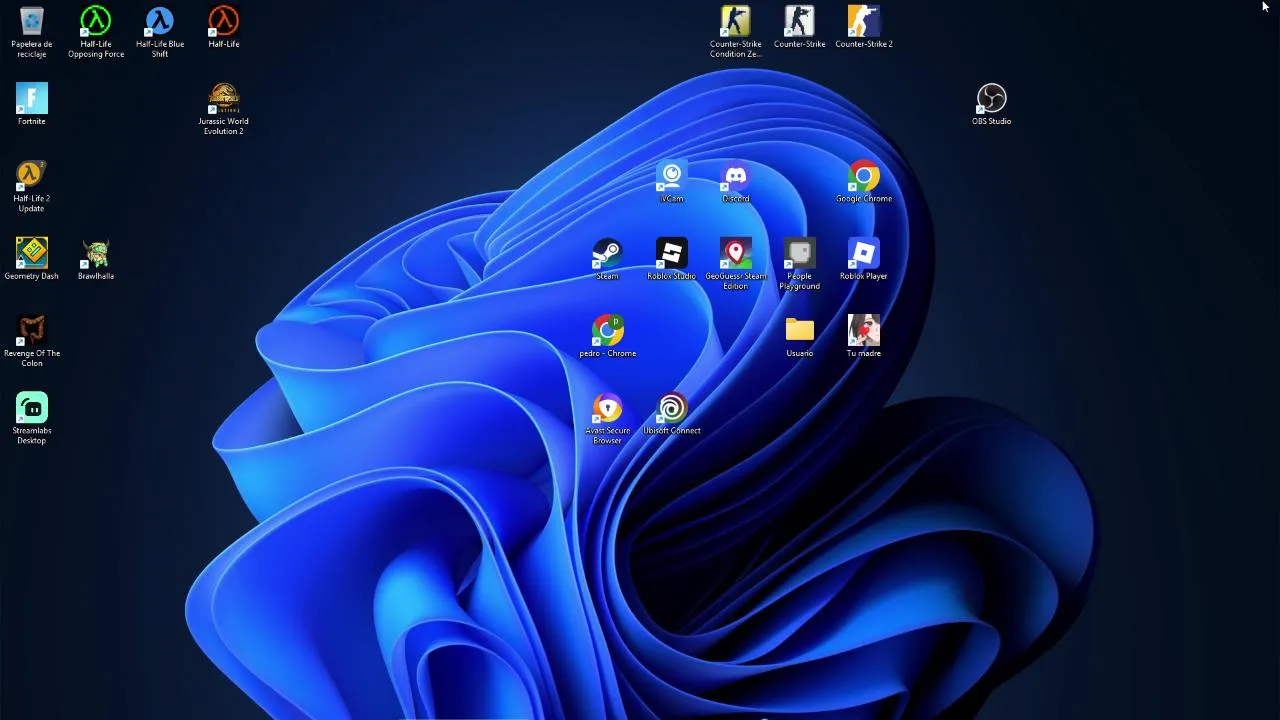
Task: Open the Fortnite desktop shortcut
Action: (x=32, y=98)
